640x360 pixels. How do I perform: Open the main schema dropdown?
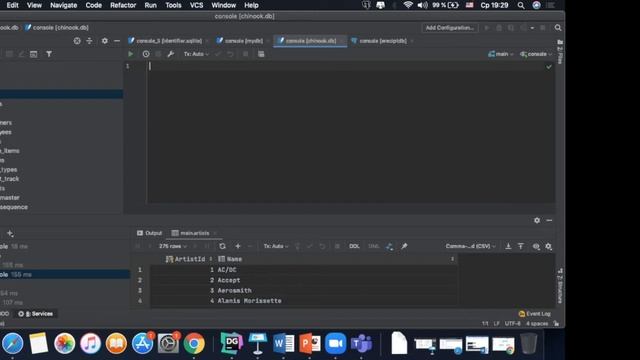(501, 54)
